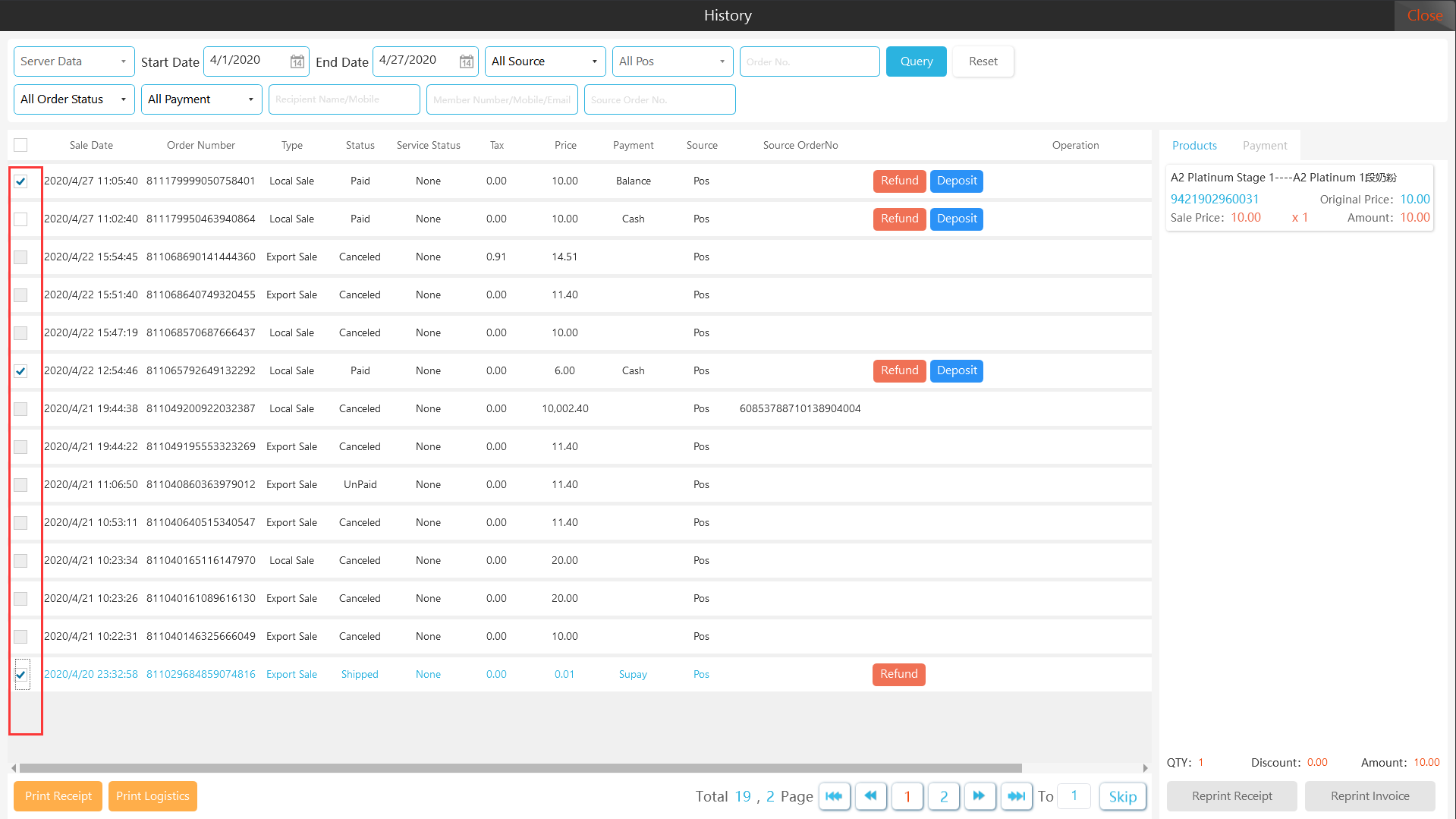Toggle the select-all header checkbox
Image resolution: width=1456 pixels, height=819 pixels.
tap(20, 145)
